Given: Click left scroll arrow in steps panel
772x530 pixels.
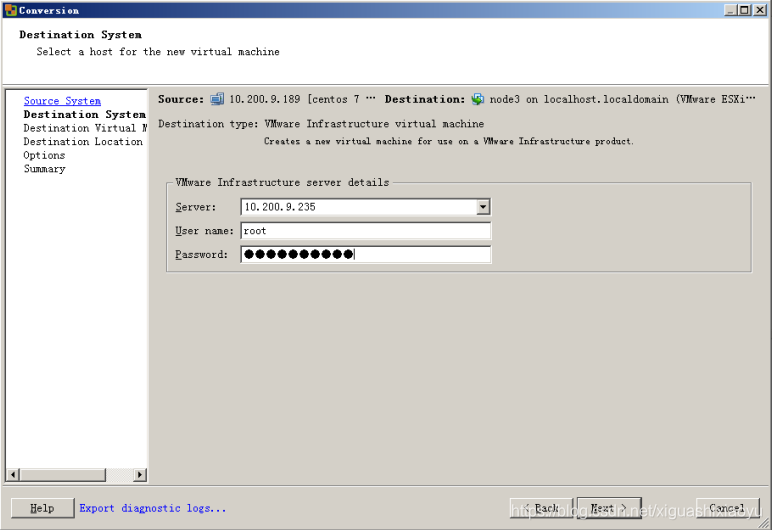Looking at the screenshot, I should (x=13, y=475).
